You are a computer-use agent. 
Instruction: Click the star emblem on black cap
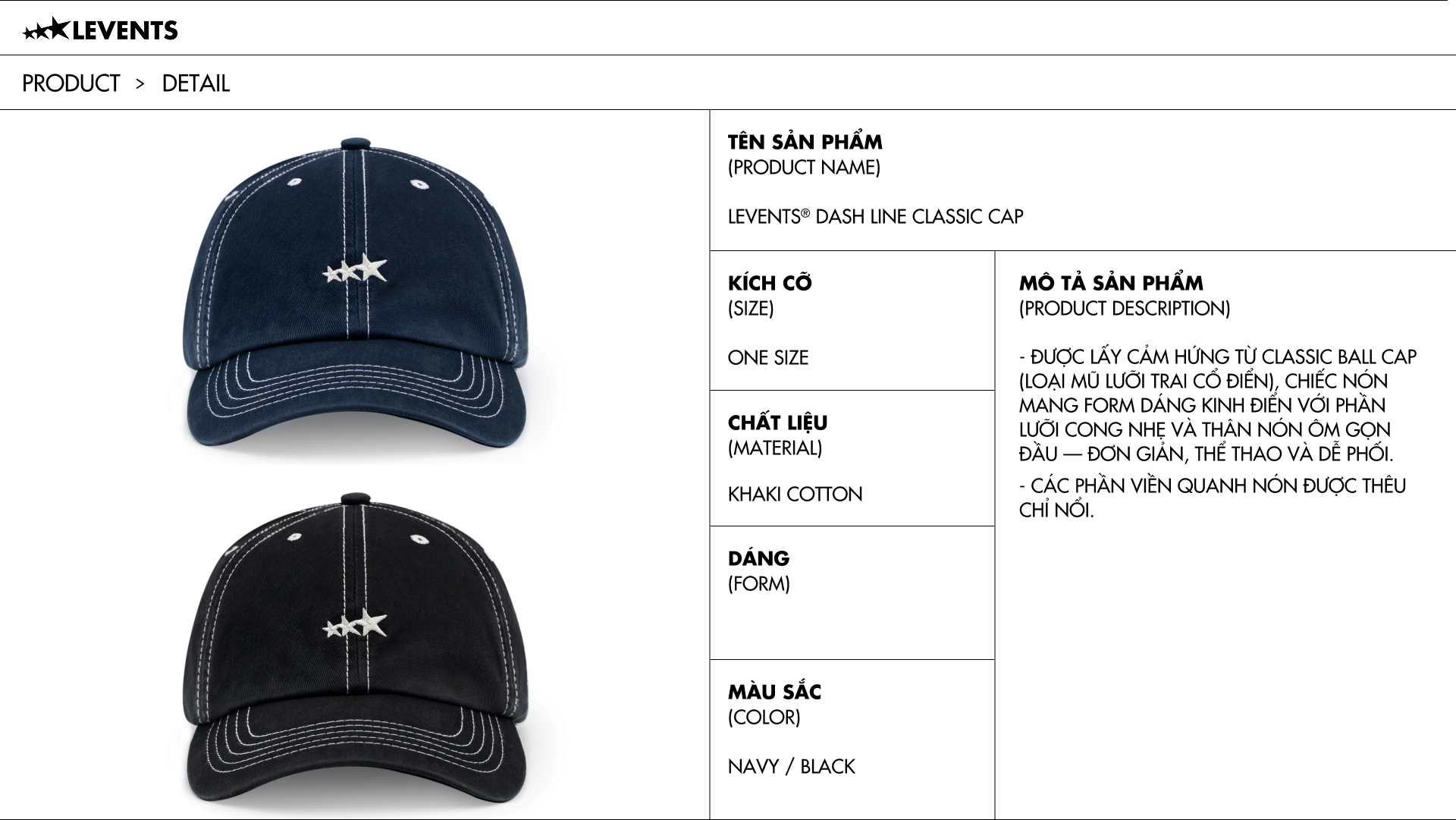[355, 624]
